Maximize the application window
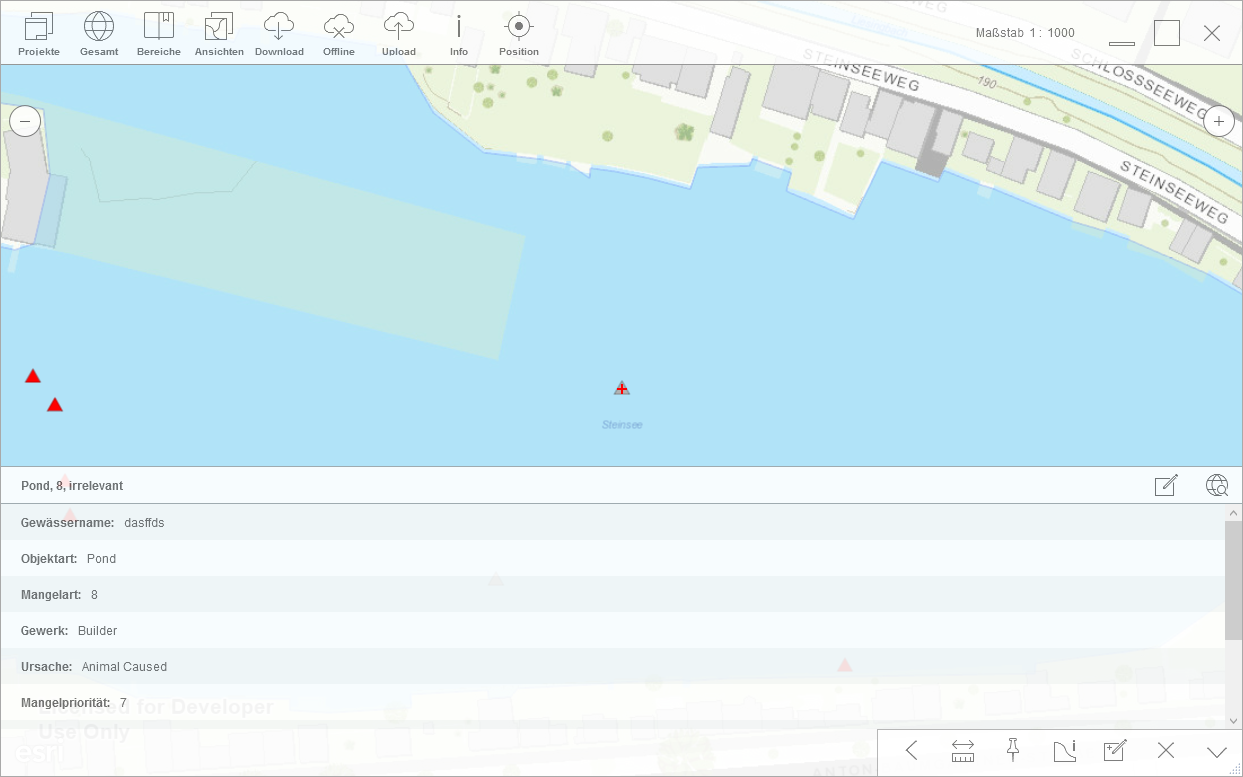 click(1167, 33)
